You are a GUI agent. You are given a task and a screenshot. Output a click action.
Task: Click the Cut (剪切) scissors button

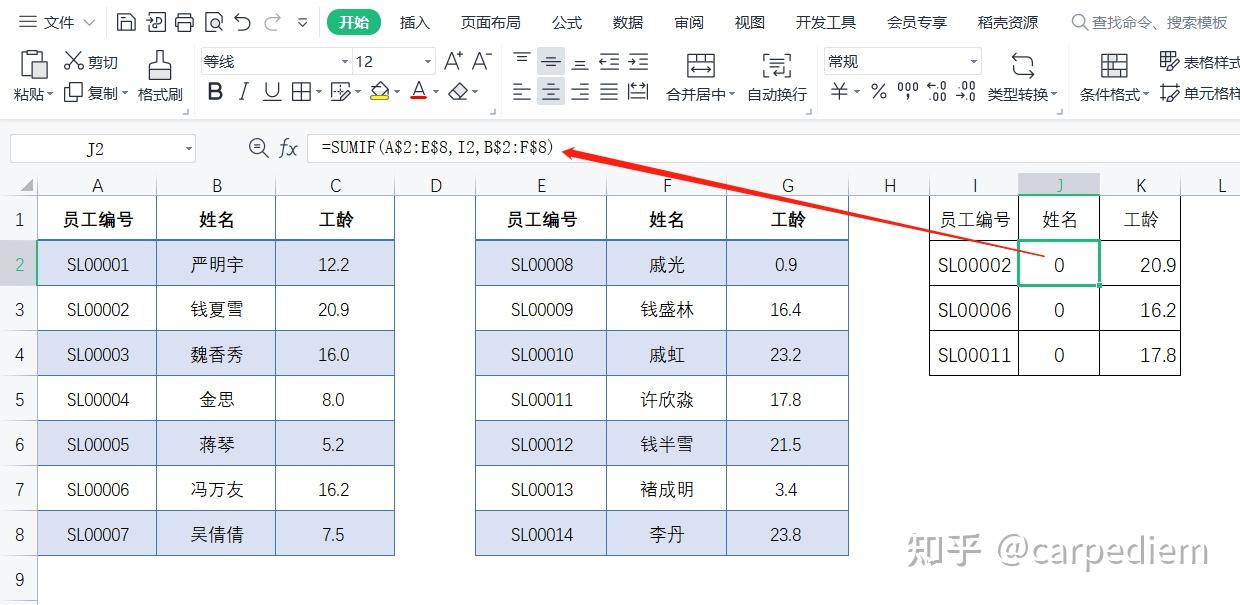tap(90, 62)
